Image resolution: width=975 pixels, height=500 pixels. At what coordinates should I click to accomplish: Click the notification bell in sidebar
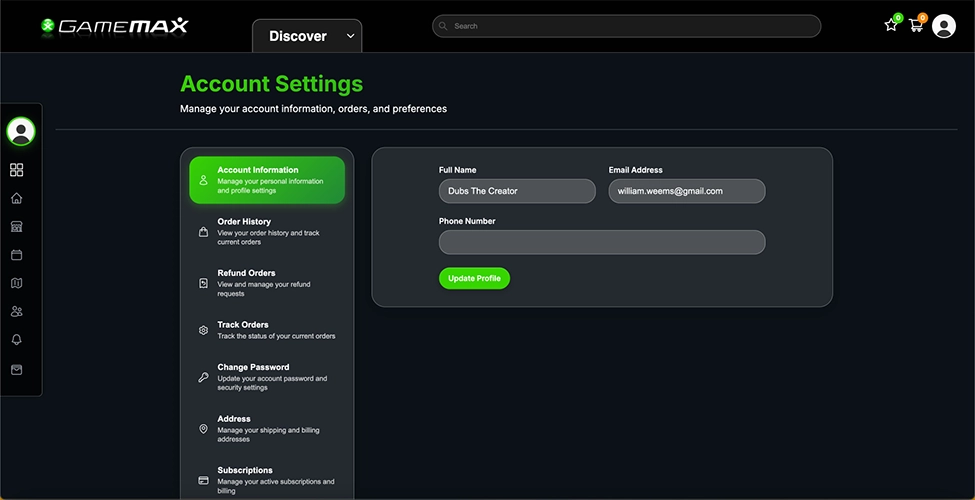pyautogui.click(x=16, y=340)
